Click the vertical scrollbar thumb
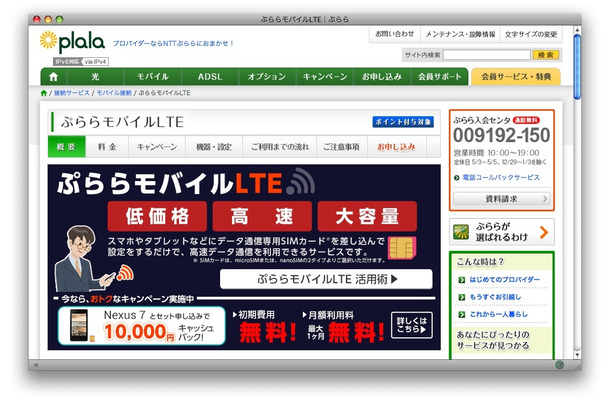The width and height of the screenshot is (610, 400). tap(577, 67)
